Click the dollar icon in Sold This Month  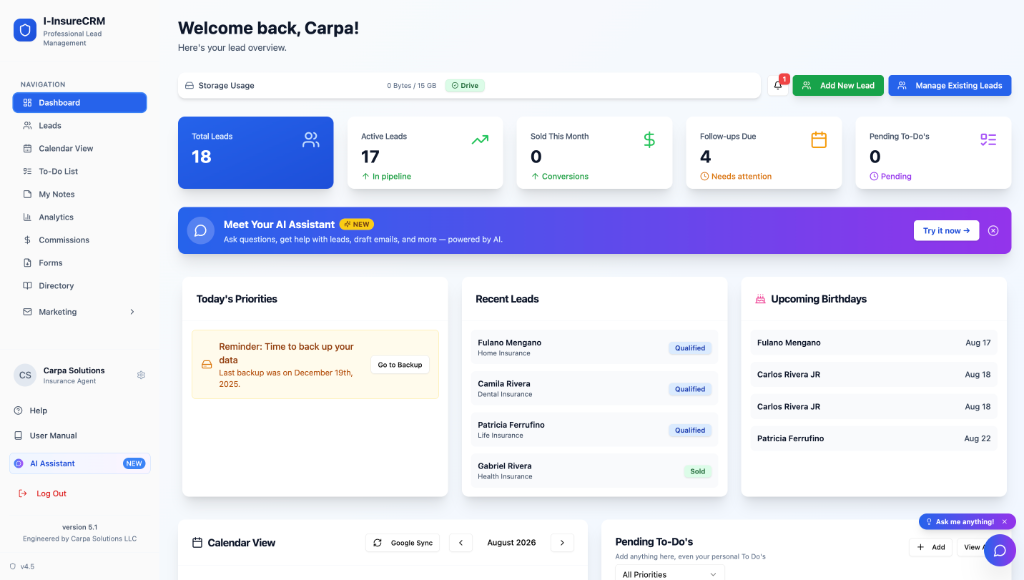pos(649,140)
